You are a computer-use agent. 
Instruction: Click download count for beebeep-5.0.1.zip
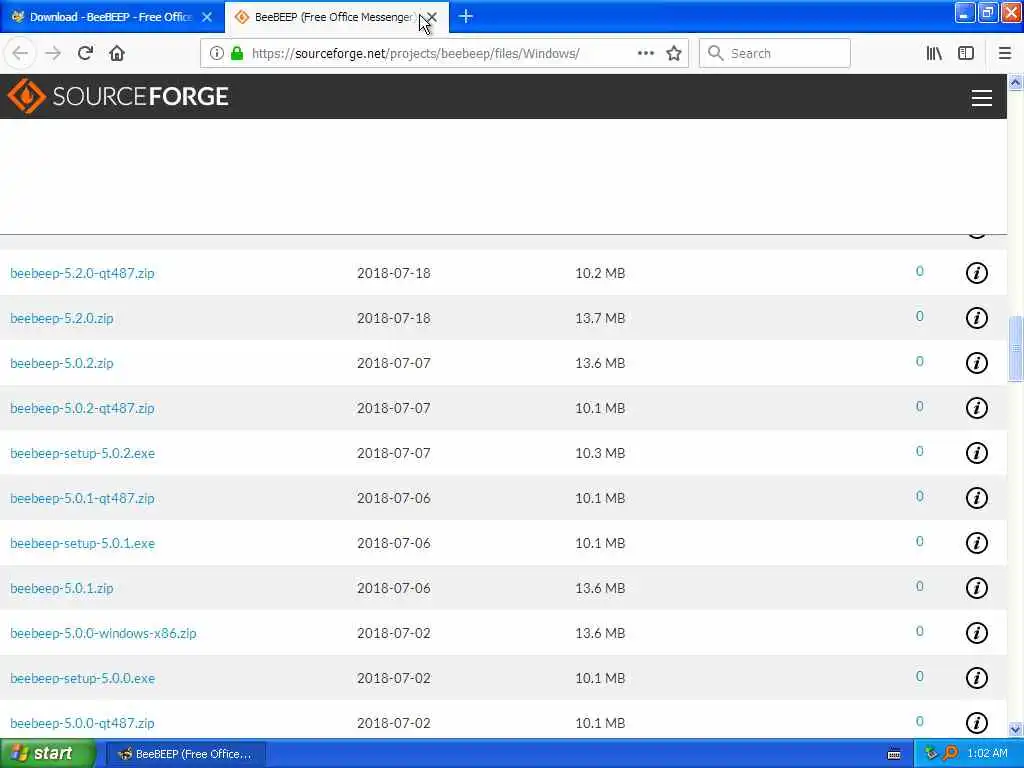[920, 587]
